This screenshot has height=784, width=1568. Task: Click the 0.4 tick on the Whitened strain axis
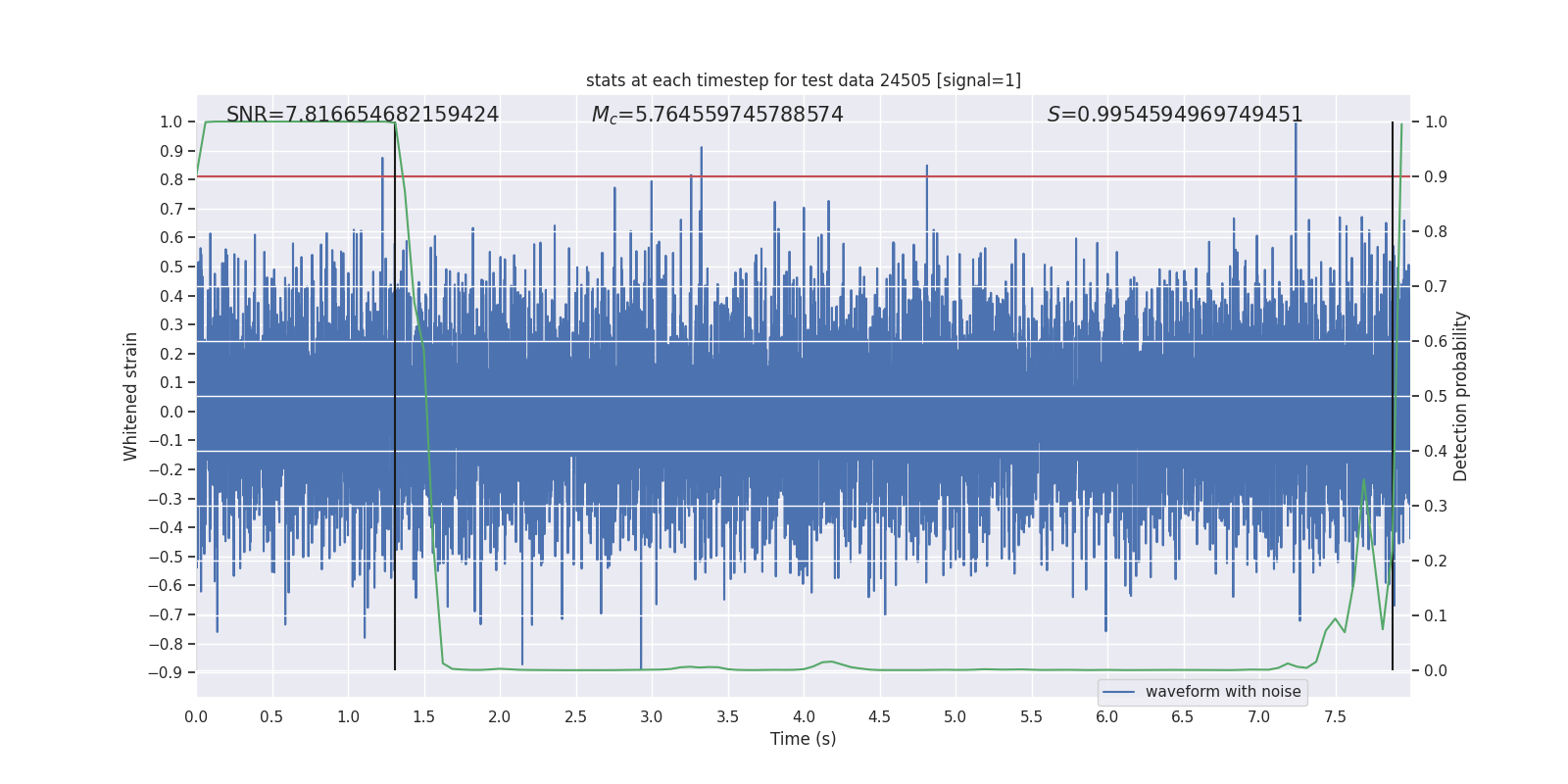point(171,296)
